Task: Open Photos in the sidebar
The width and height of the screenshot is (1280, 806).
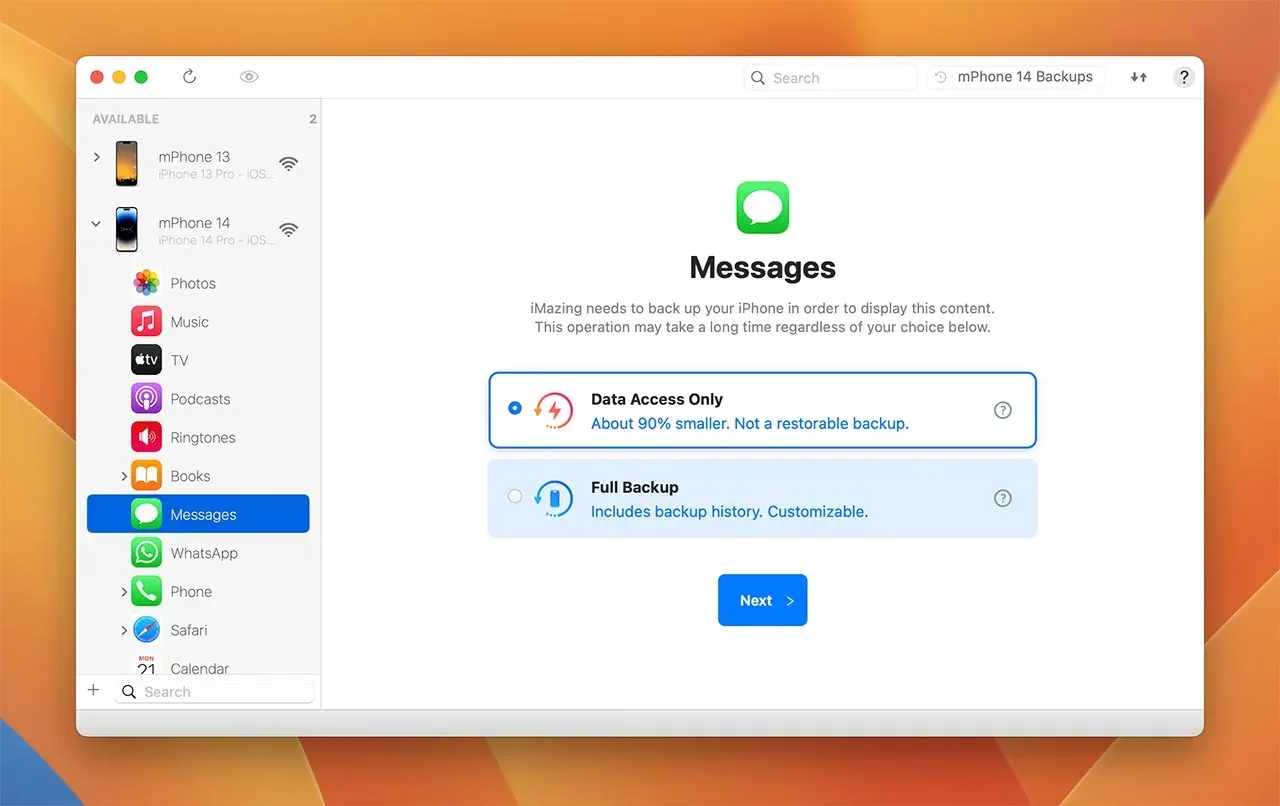Action: pos(192,283)
